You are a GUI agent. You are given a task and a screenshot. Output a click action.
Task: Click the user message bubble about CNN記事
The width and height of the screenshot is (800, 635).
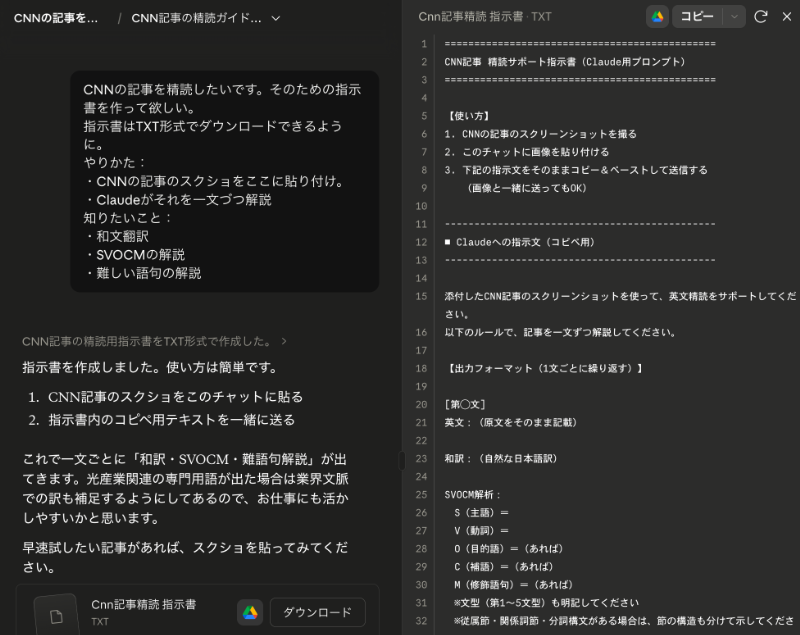point(224,181)
